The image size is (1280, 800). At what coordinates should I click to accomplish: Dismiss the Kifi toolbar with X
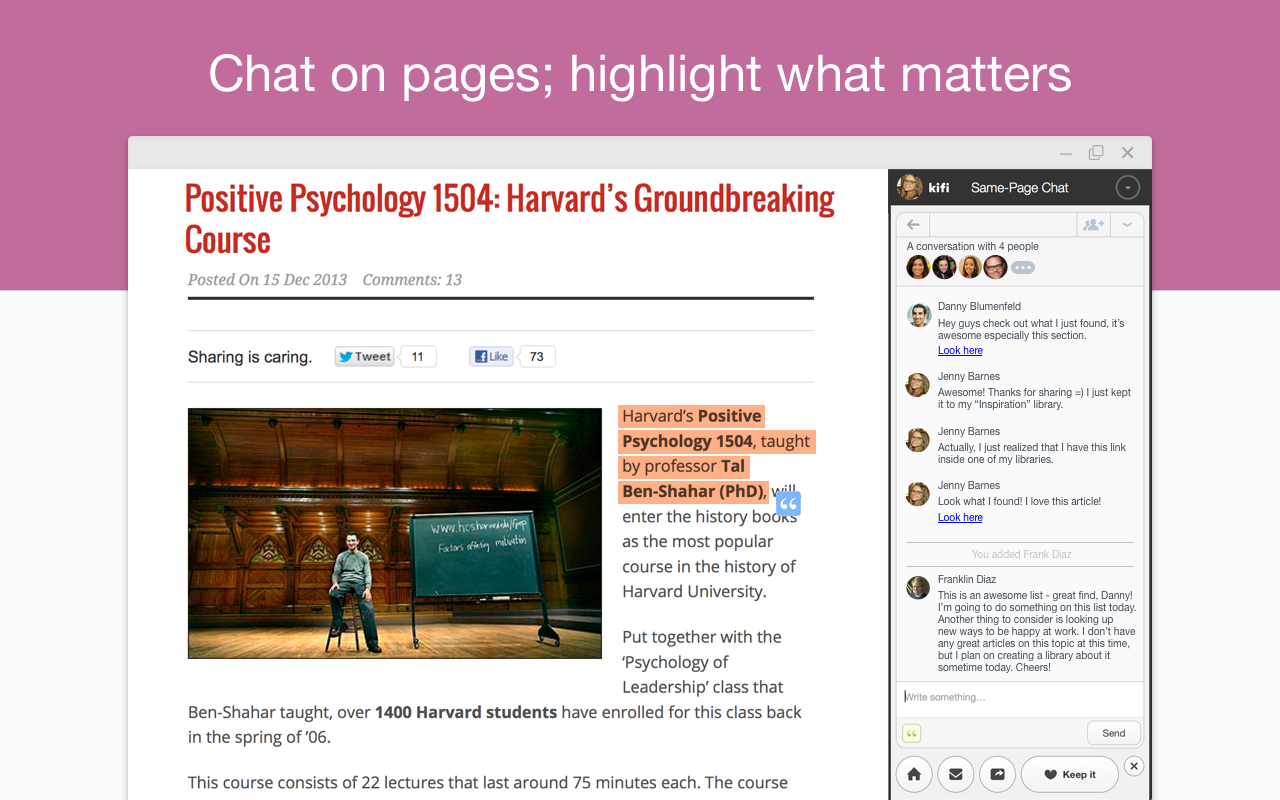tap(1133, 766)
